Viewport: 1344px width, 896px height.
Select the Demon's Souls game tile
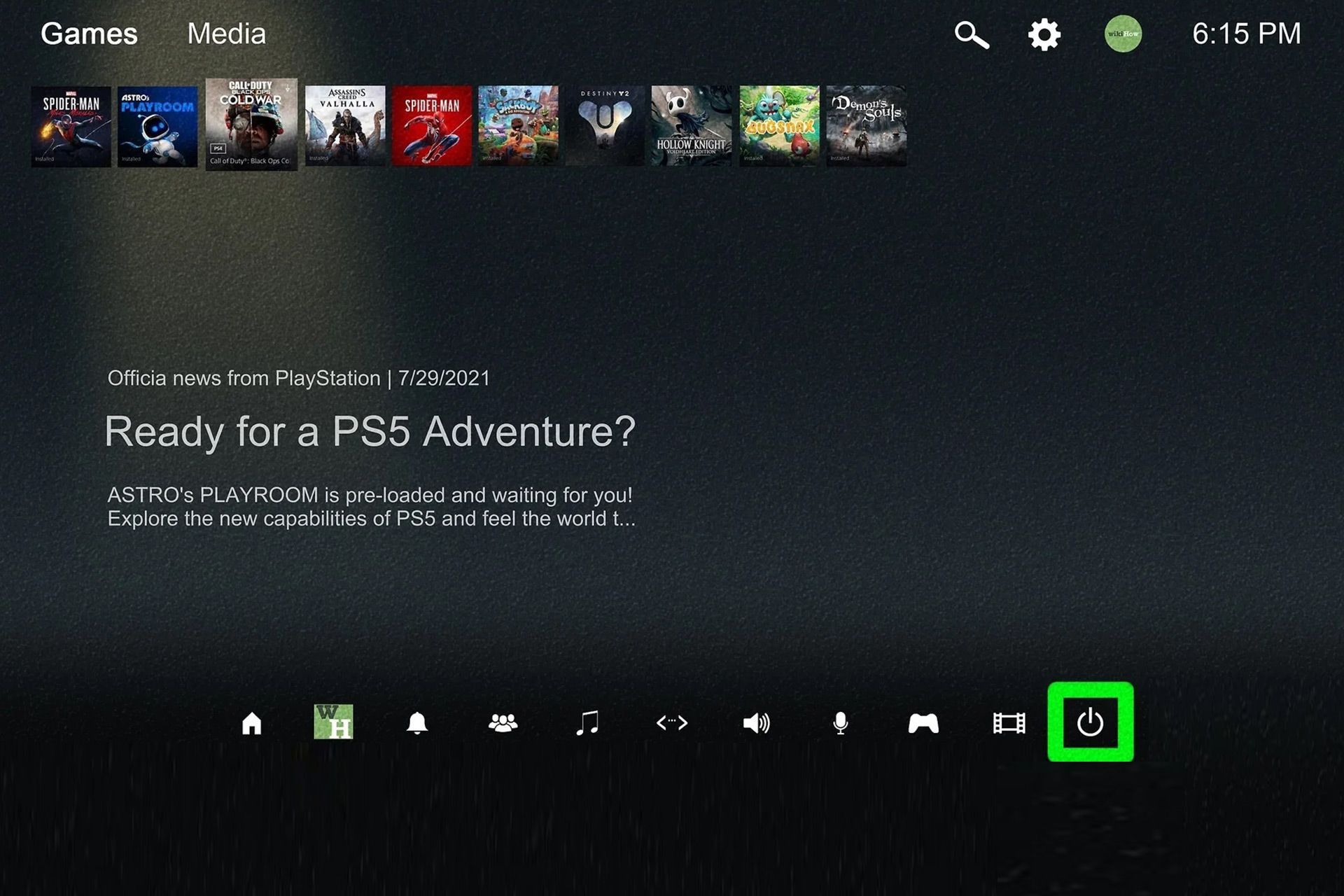point(867,126)
